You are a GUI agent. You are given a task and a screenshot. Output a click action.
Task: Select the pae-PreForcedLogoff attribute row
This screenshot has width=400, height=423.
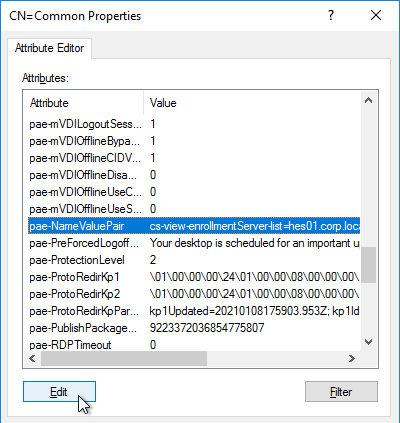click(x=194, y=243)
